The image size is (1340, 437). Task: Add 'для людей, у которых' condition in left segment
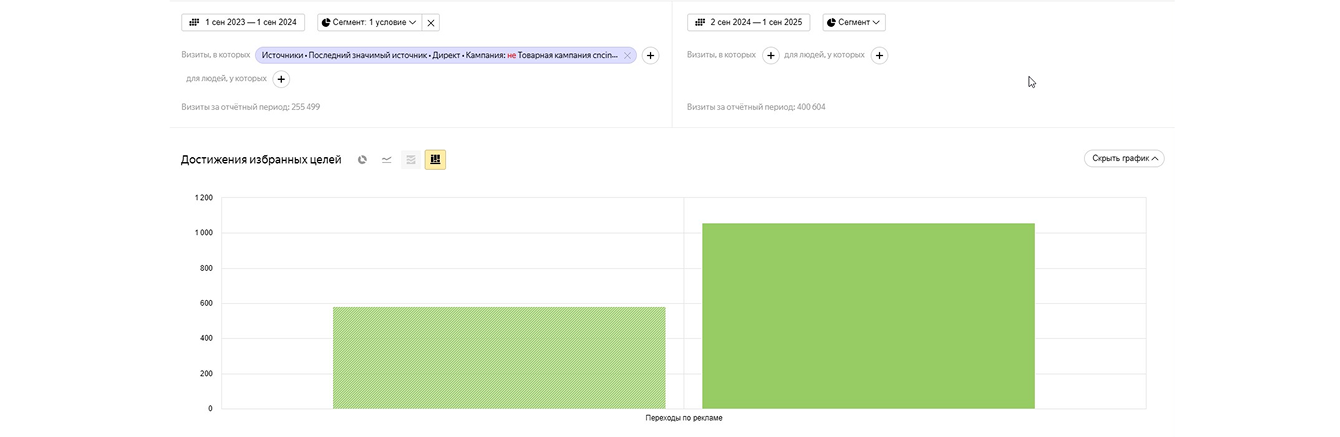point(281,79)
